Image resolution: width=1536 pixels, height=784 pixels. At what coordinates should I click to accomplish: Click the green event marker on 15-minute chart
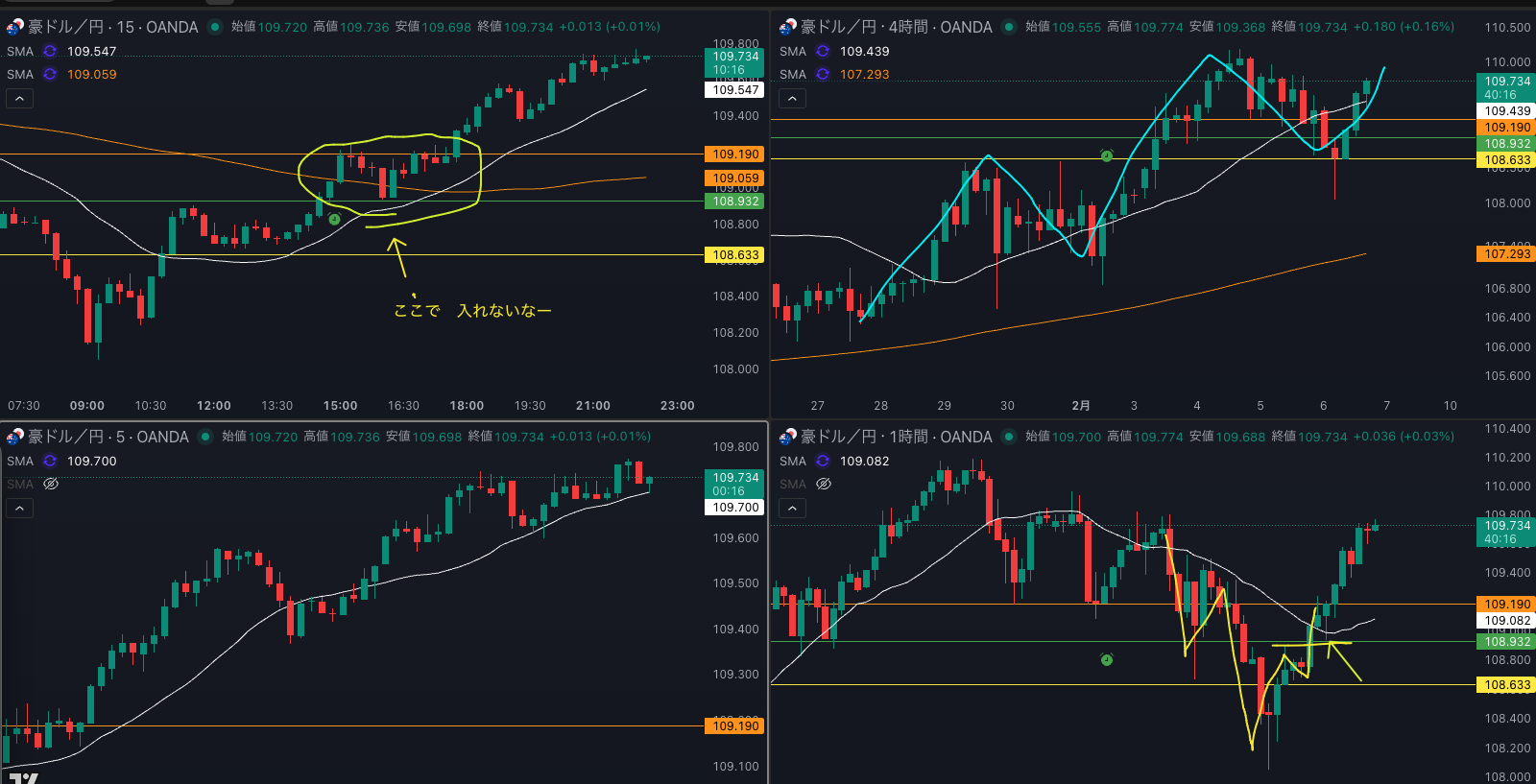tap(334, 220)
